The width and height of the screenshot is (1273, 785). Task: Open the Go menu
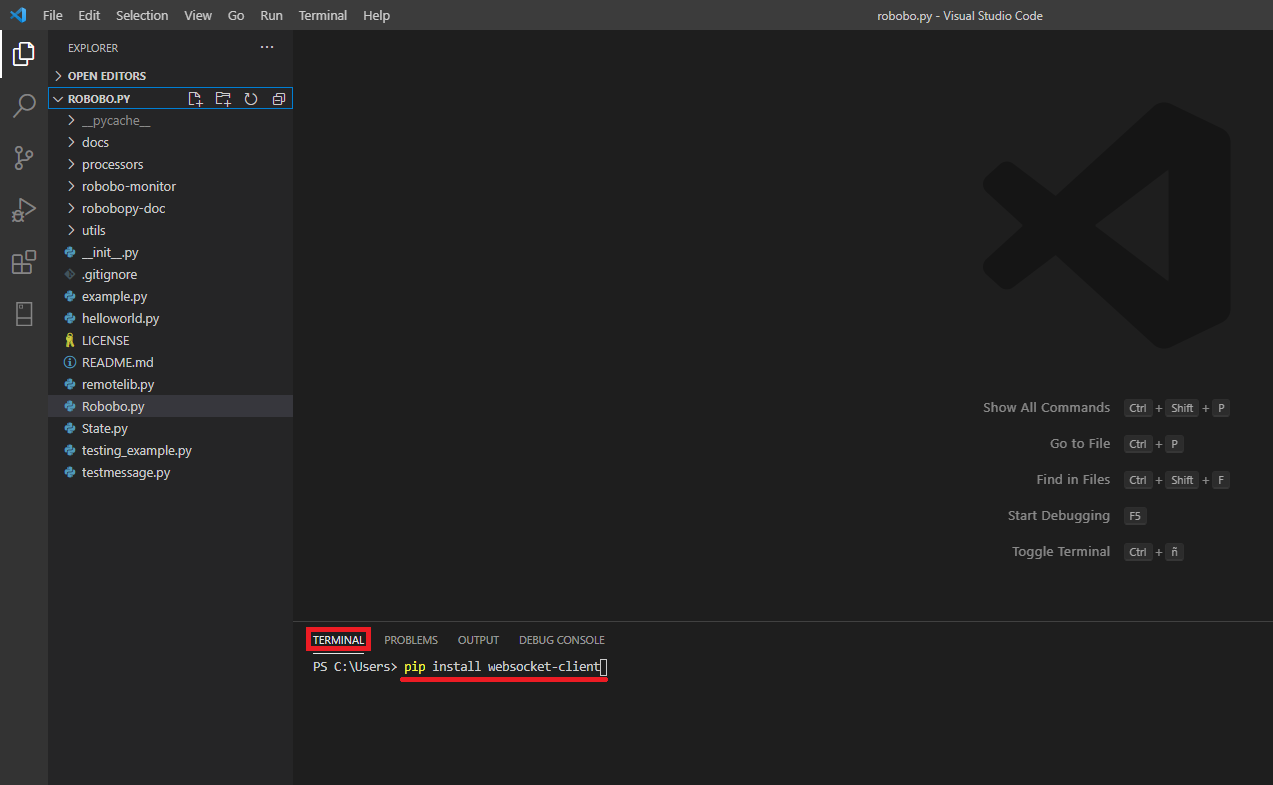tap(236, 15)
